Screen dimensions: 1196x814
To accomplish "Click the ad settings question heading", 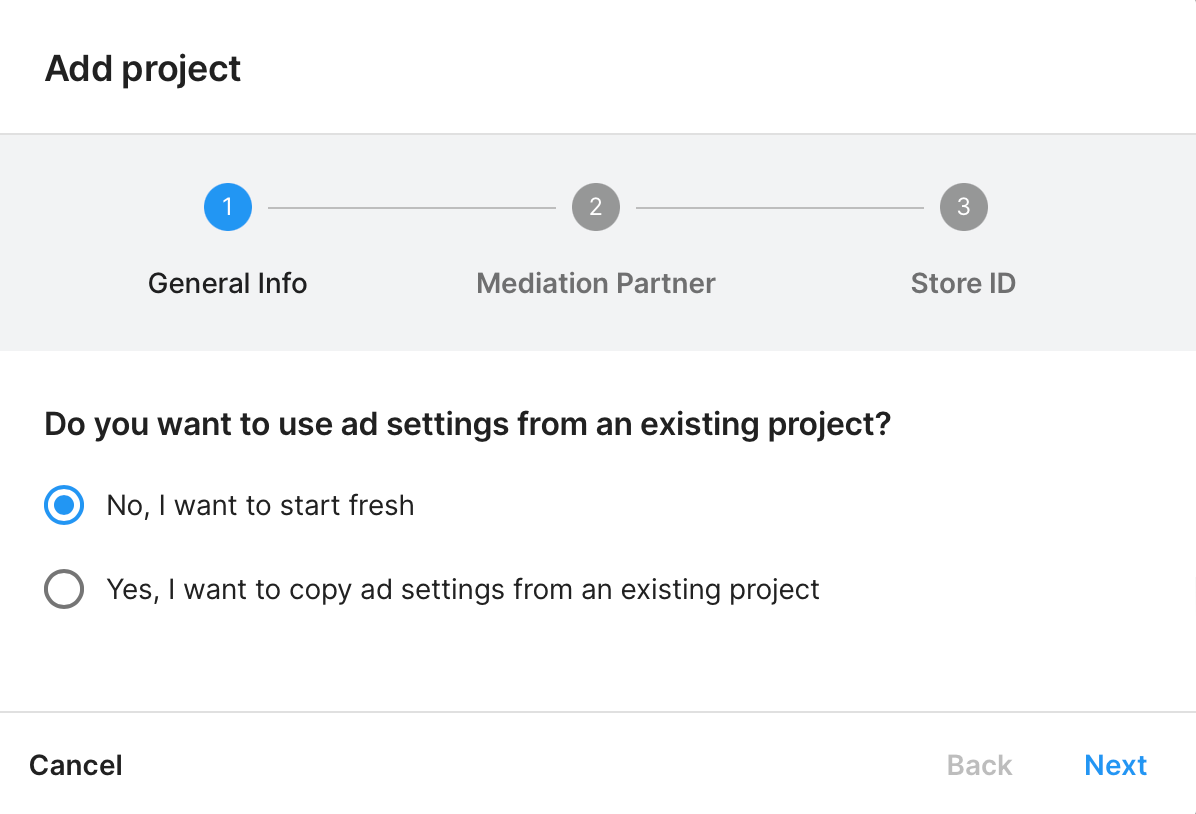I will (467, 424).
